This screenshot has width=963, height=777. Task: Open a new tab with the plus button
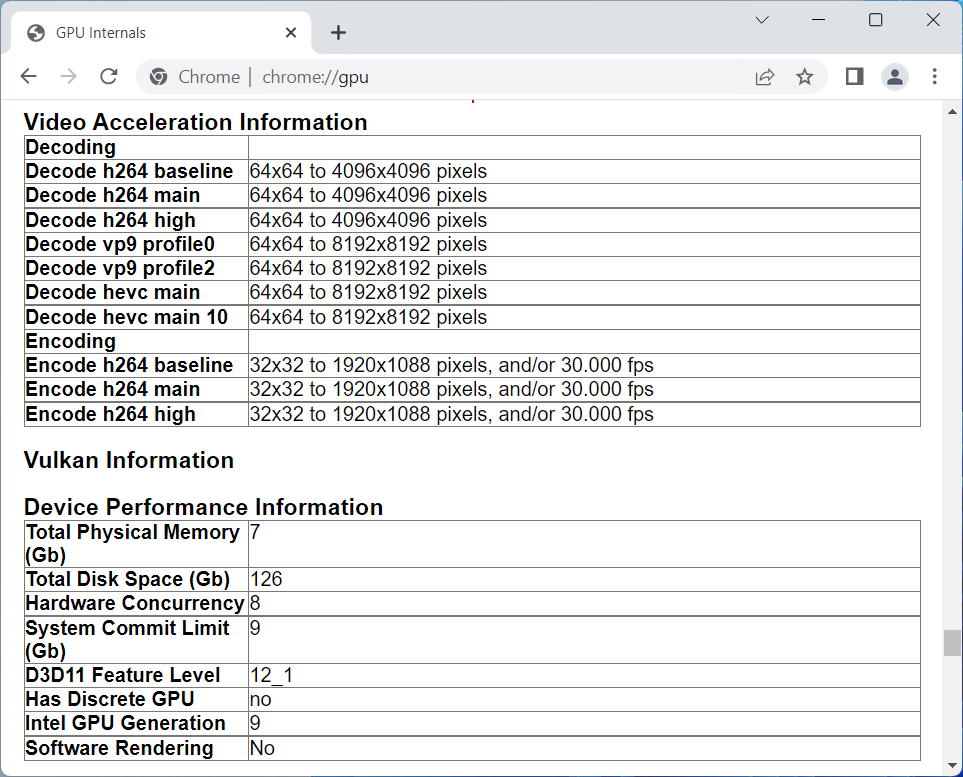point(338,33)
